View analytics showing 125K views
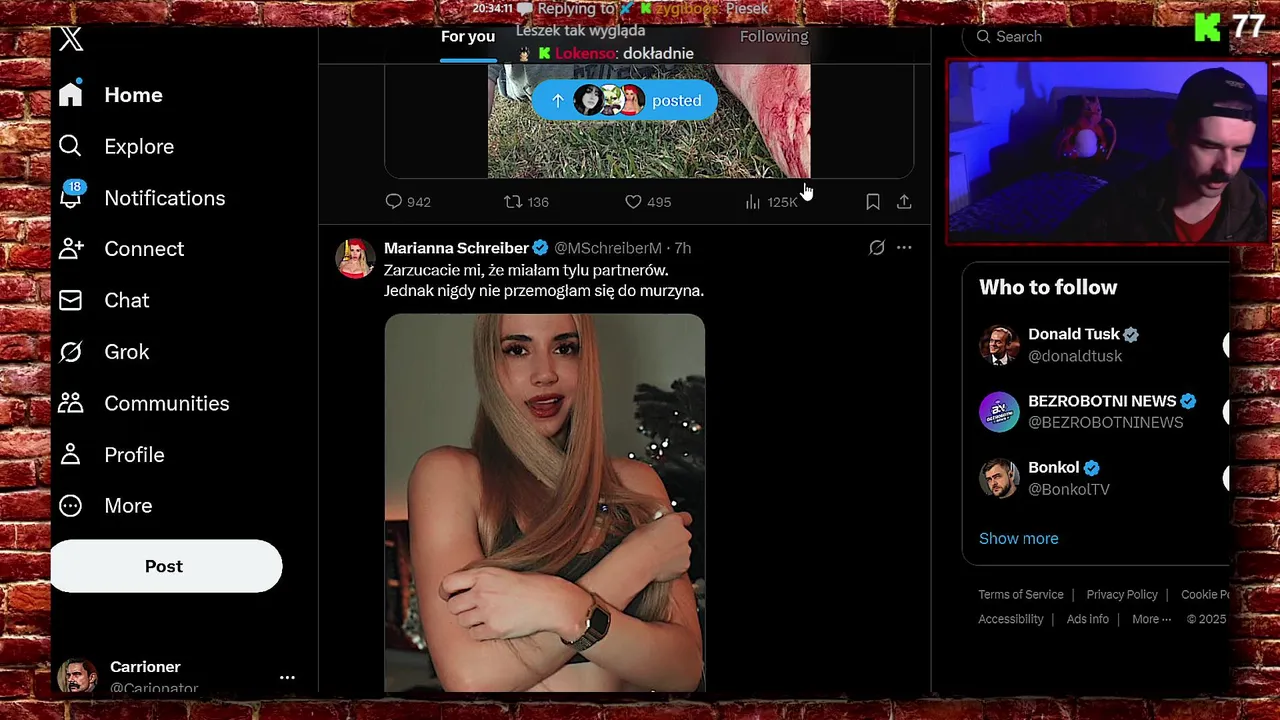 point(771,202)
